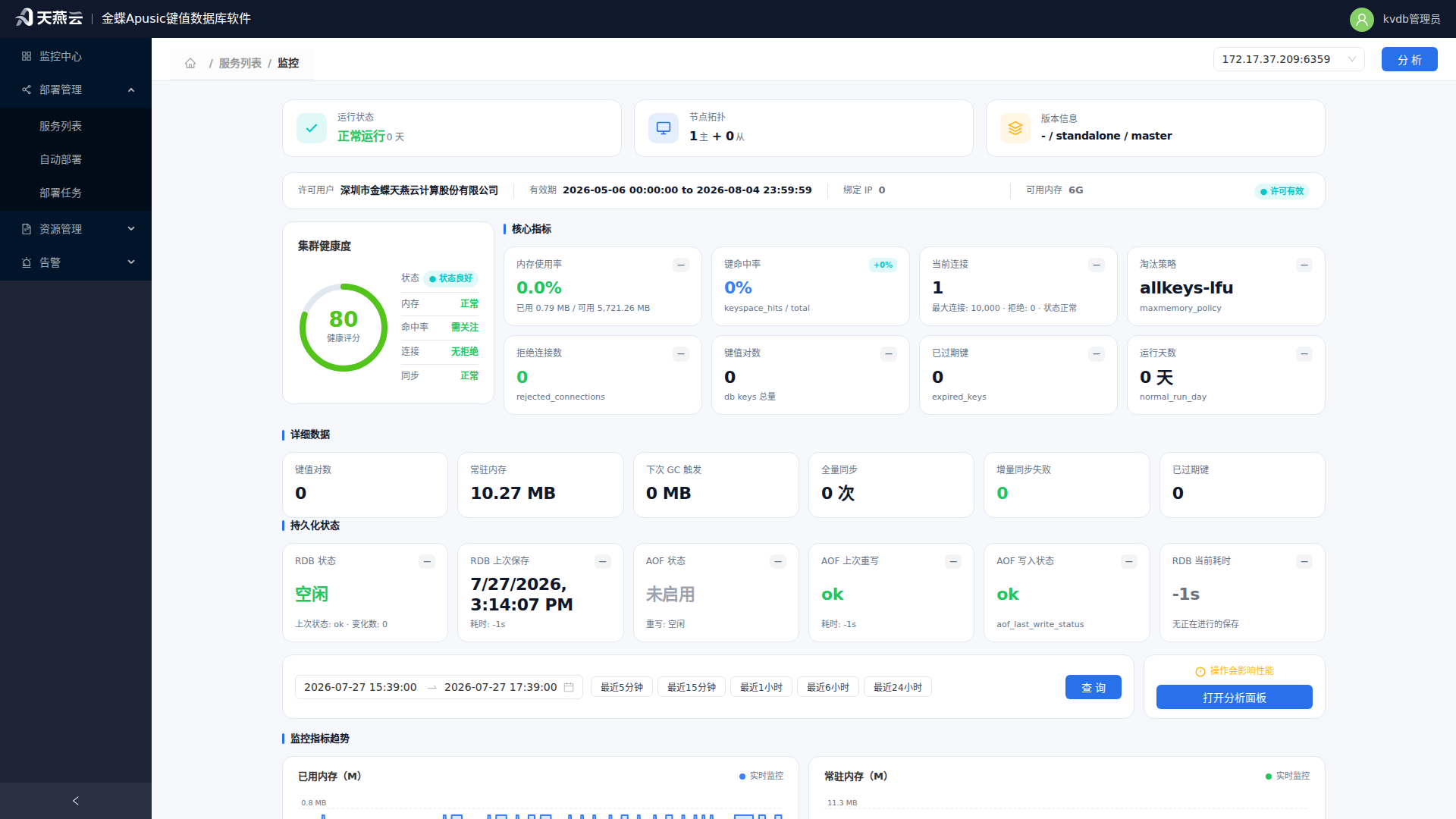Select the 最近6小时 time range
This screenshot has width=1456, height=819.
tap(828, 687)
